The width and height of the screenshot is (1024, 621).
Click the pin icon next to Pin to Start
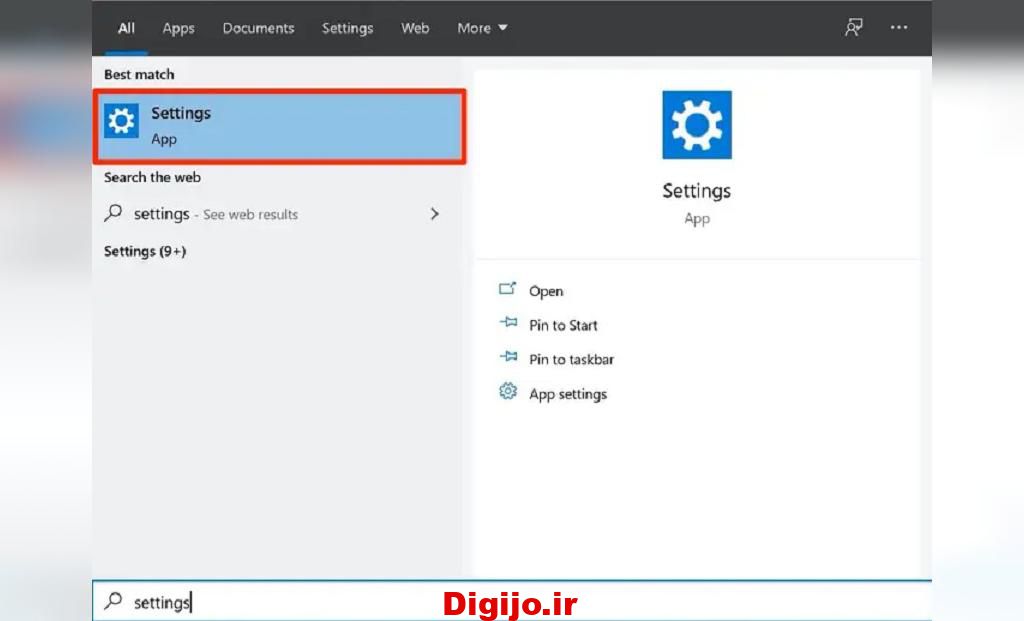point(508,323)
